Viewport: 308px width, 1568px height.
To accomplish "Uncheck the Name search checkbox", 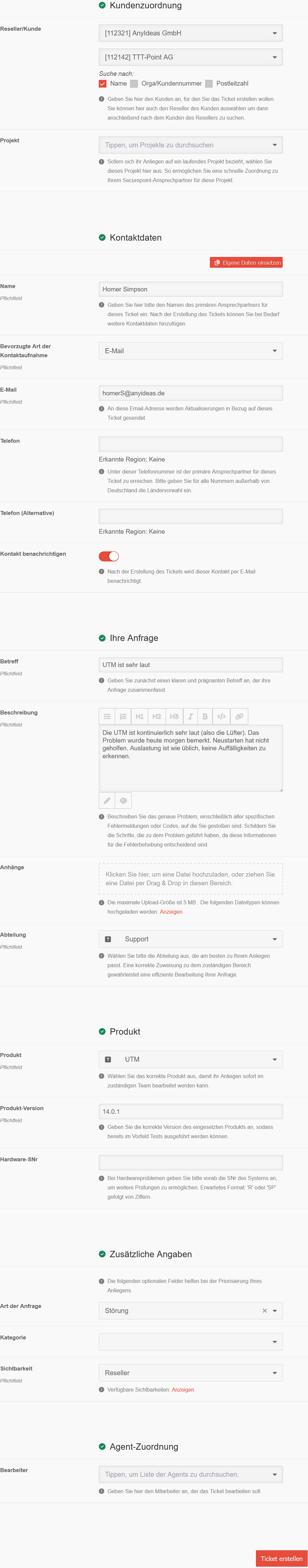I will pyautogui.click(x=103, y=84).
